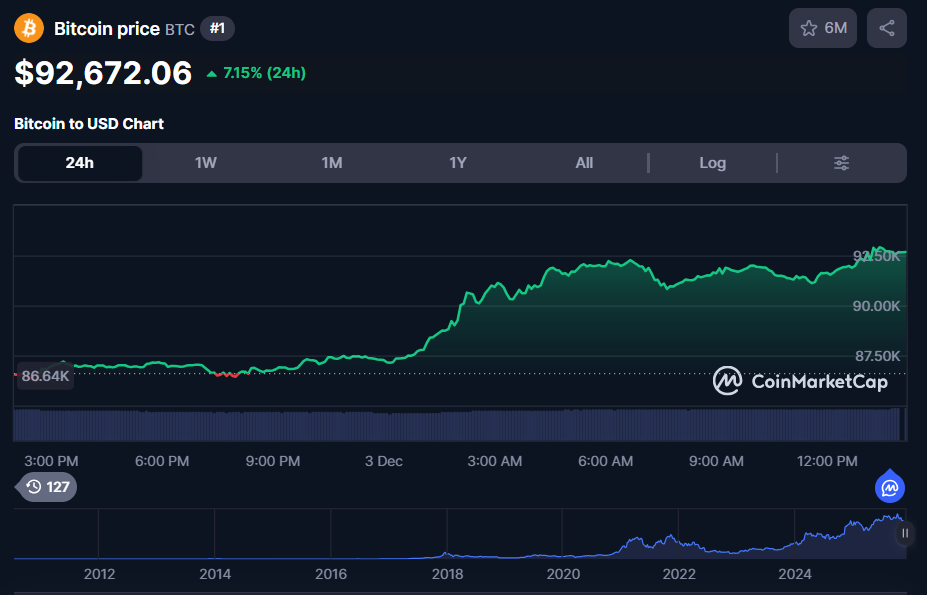Click the volume bars below the chart

[x=459, y=424]
